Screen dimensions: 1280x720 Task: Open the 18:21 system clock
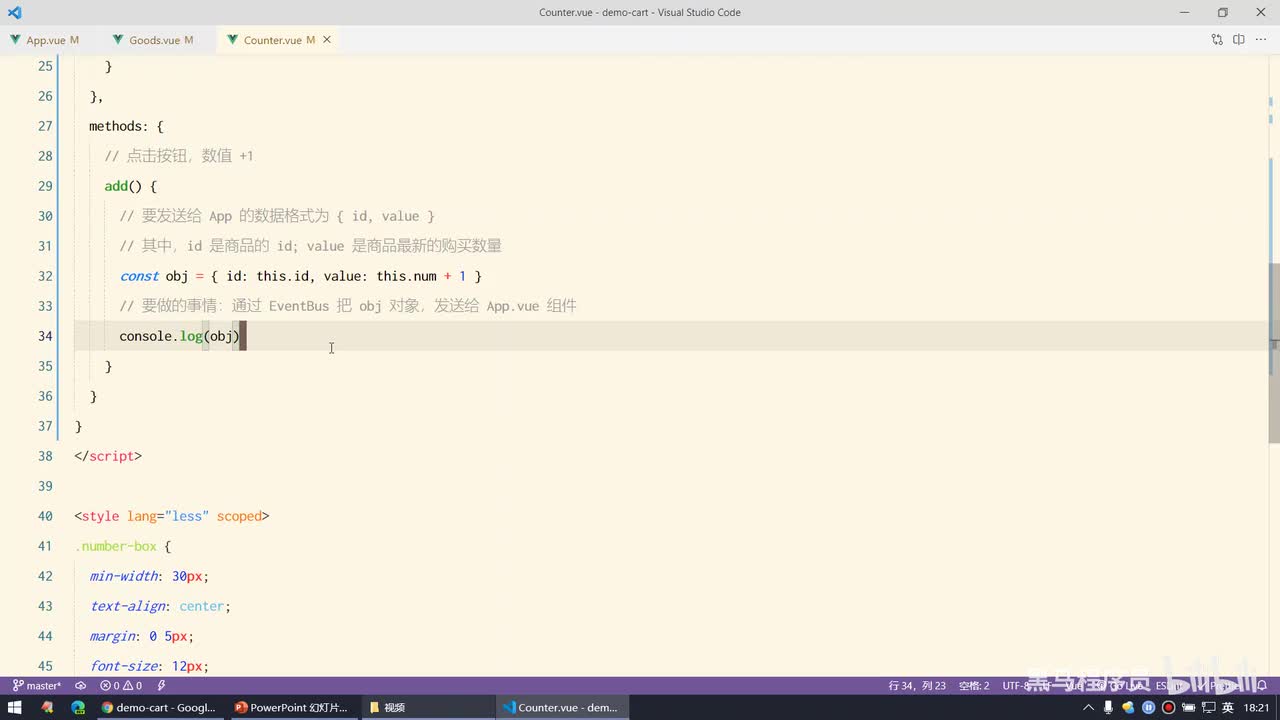(1257, 707)
